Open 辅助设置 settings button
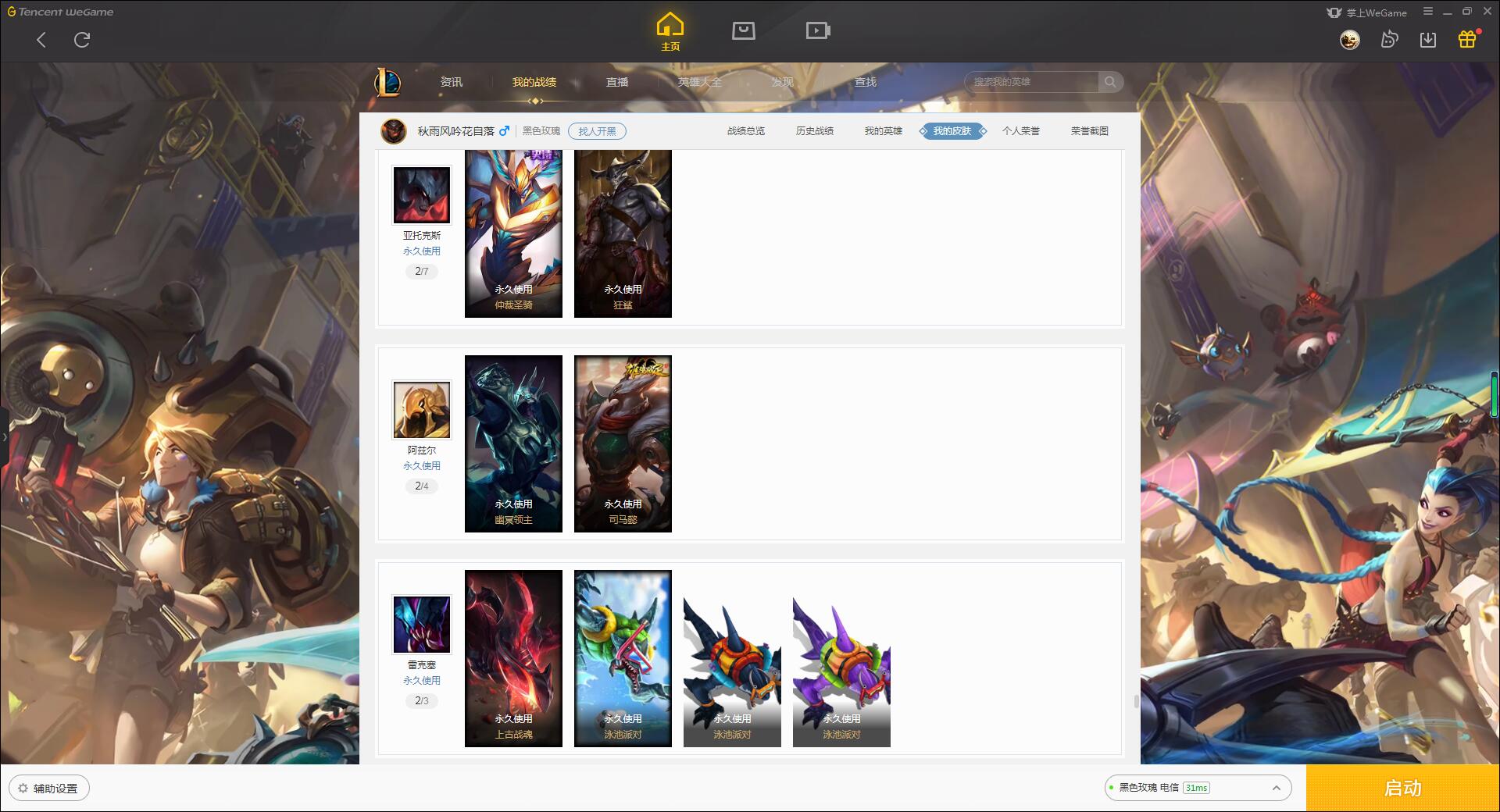Viewport: 1500px width, 812px height. [49, 789]
